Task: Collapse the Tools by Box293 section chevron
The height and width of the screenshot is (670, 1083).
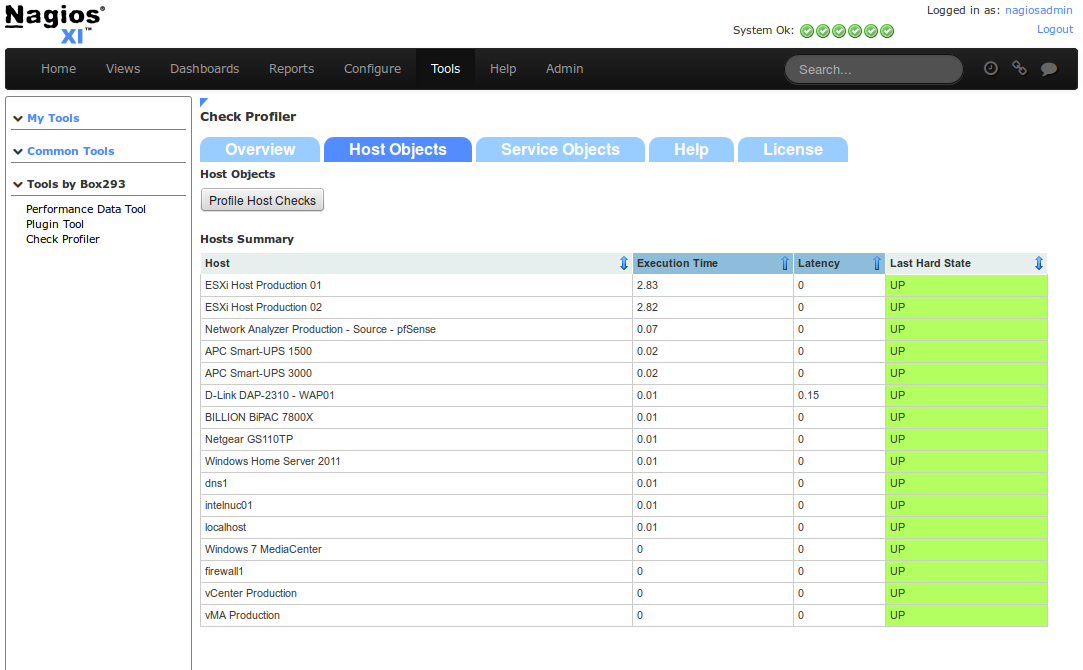Action: [x=18, y=185]
